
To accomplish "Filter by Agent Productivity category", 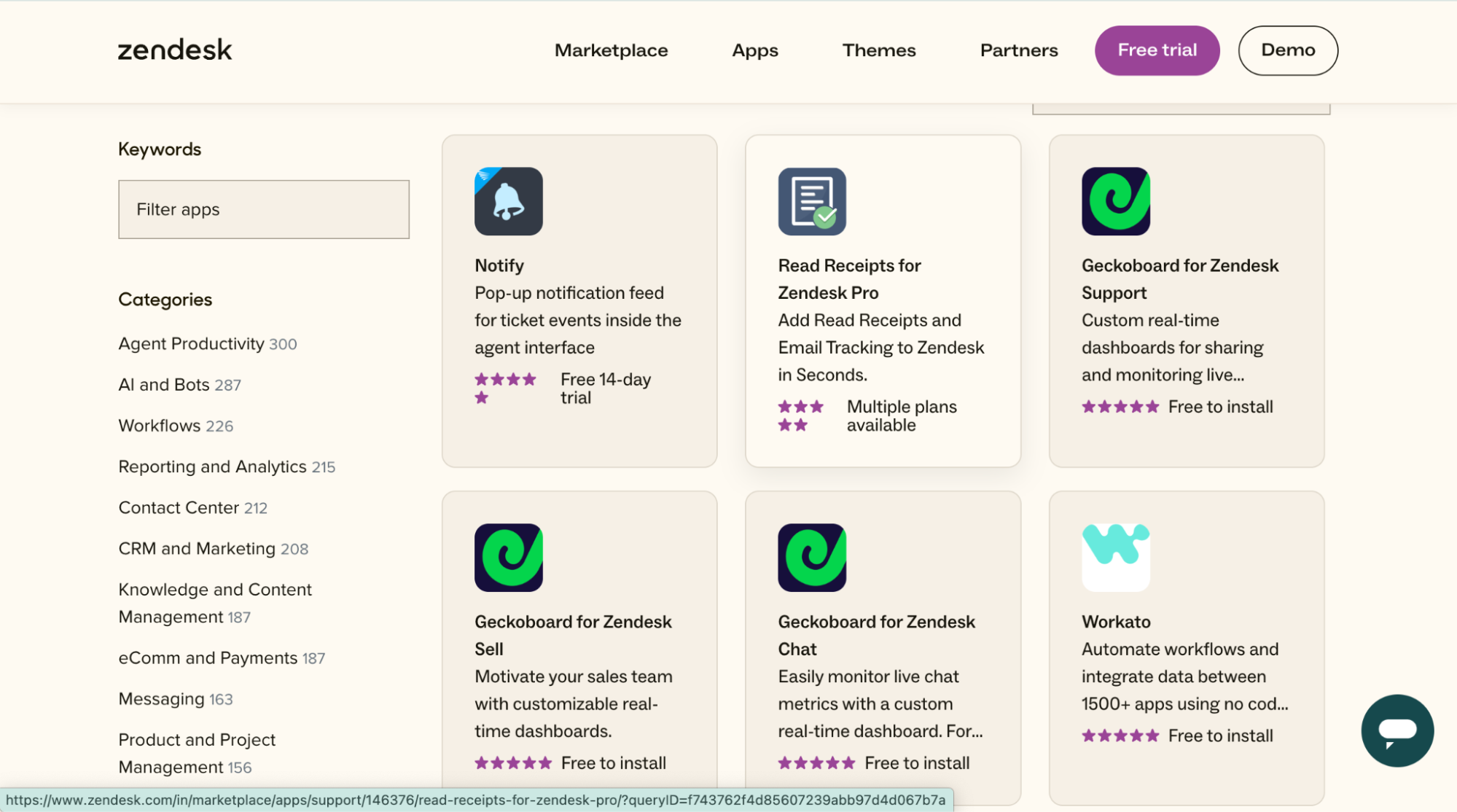I will [208, 343].
